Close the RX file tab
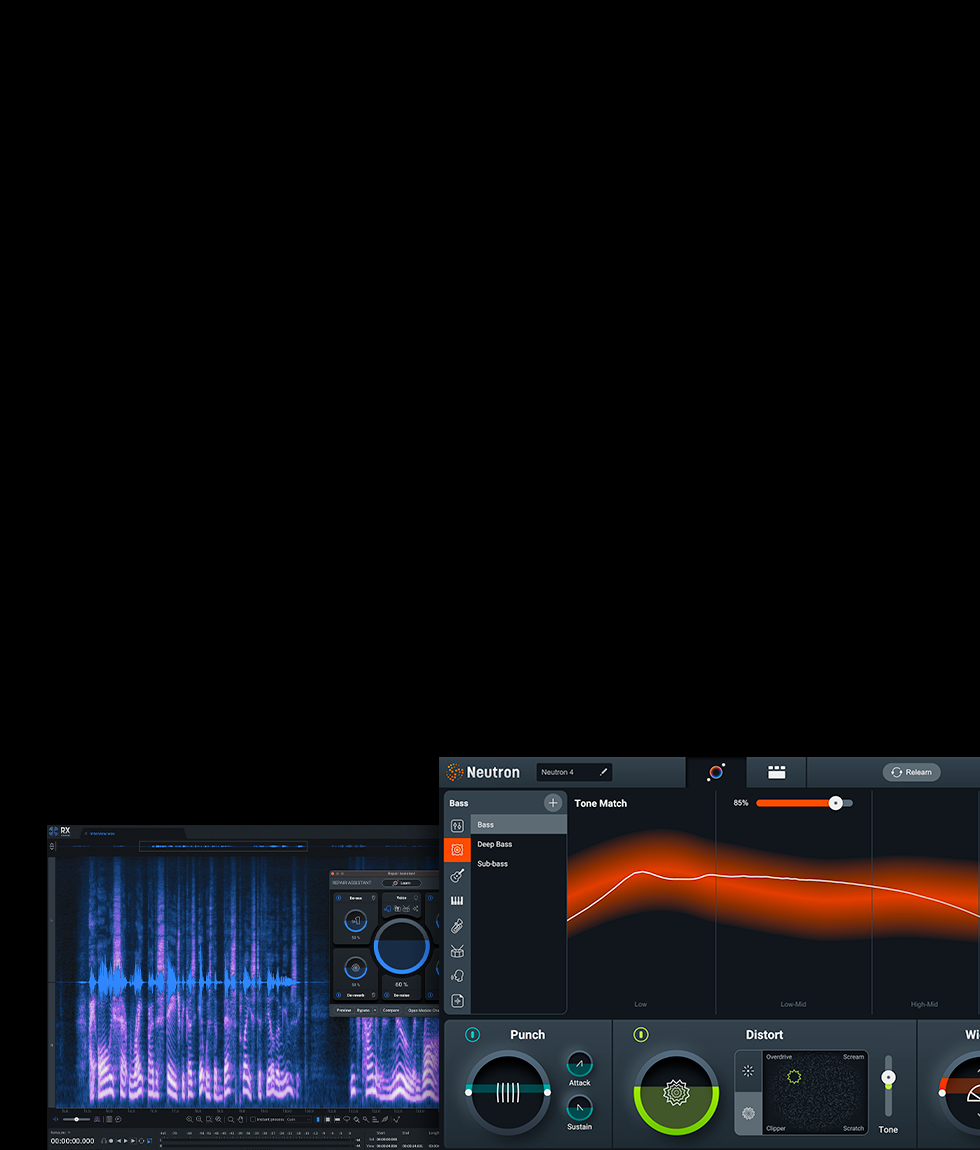The width and height of the screenshot is (980, 1150). (86, 833)
